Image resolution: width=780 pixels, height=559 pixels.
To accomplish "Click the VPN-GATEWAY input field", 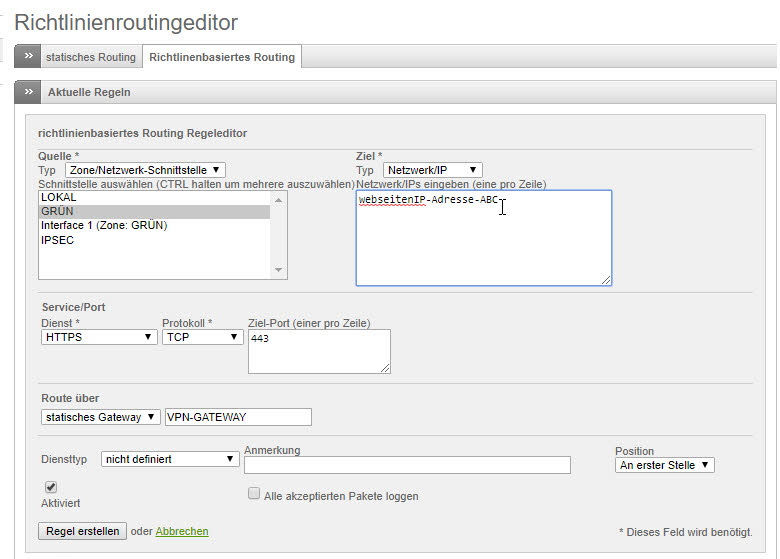I will click(x=238, y=417).
